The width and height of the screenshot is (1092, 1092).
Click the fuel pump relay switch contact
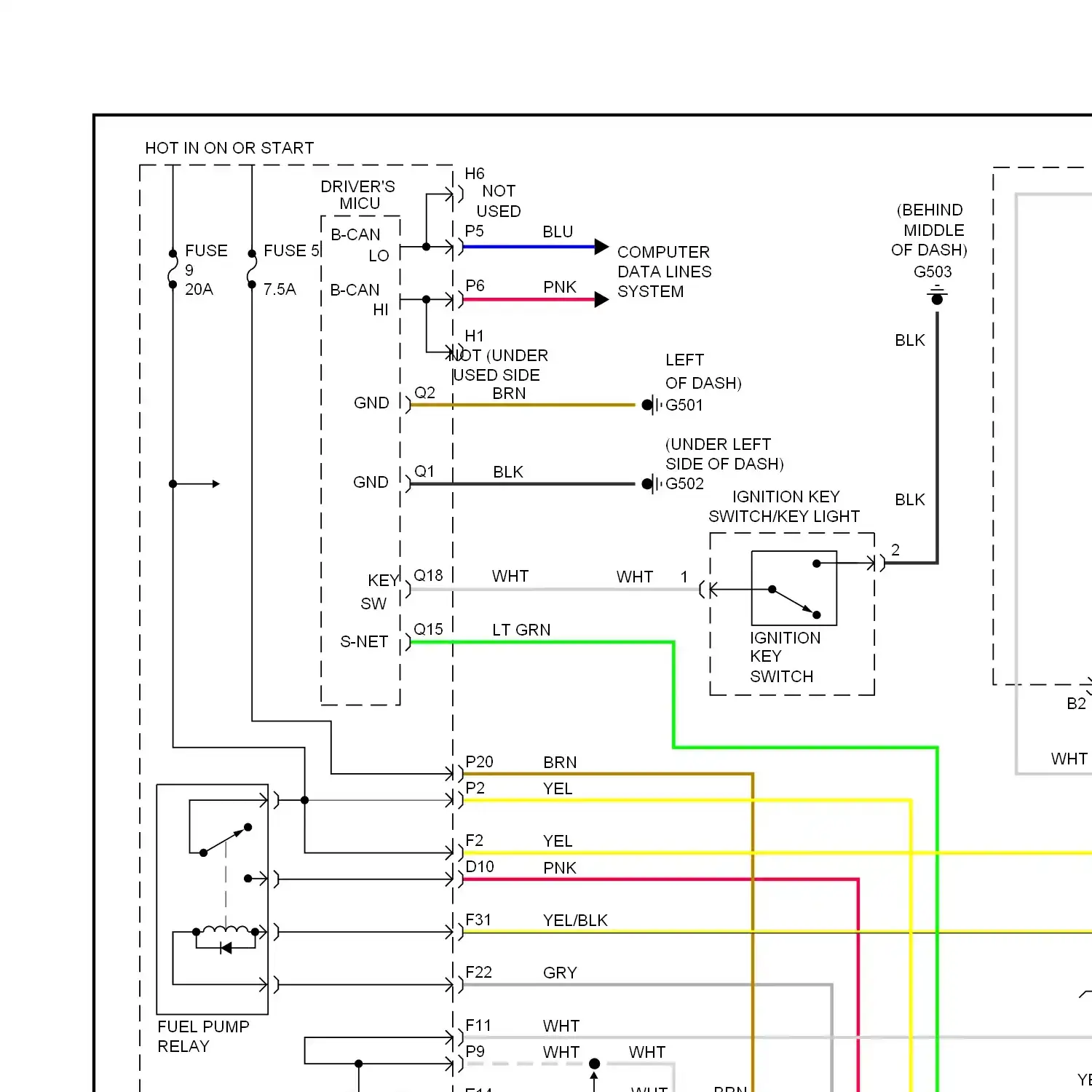point(226,840)
